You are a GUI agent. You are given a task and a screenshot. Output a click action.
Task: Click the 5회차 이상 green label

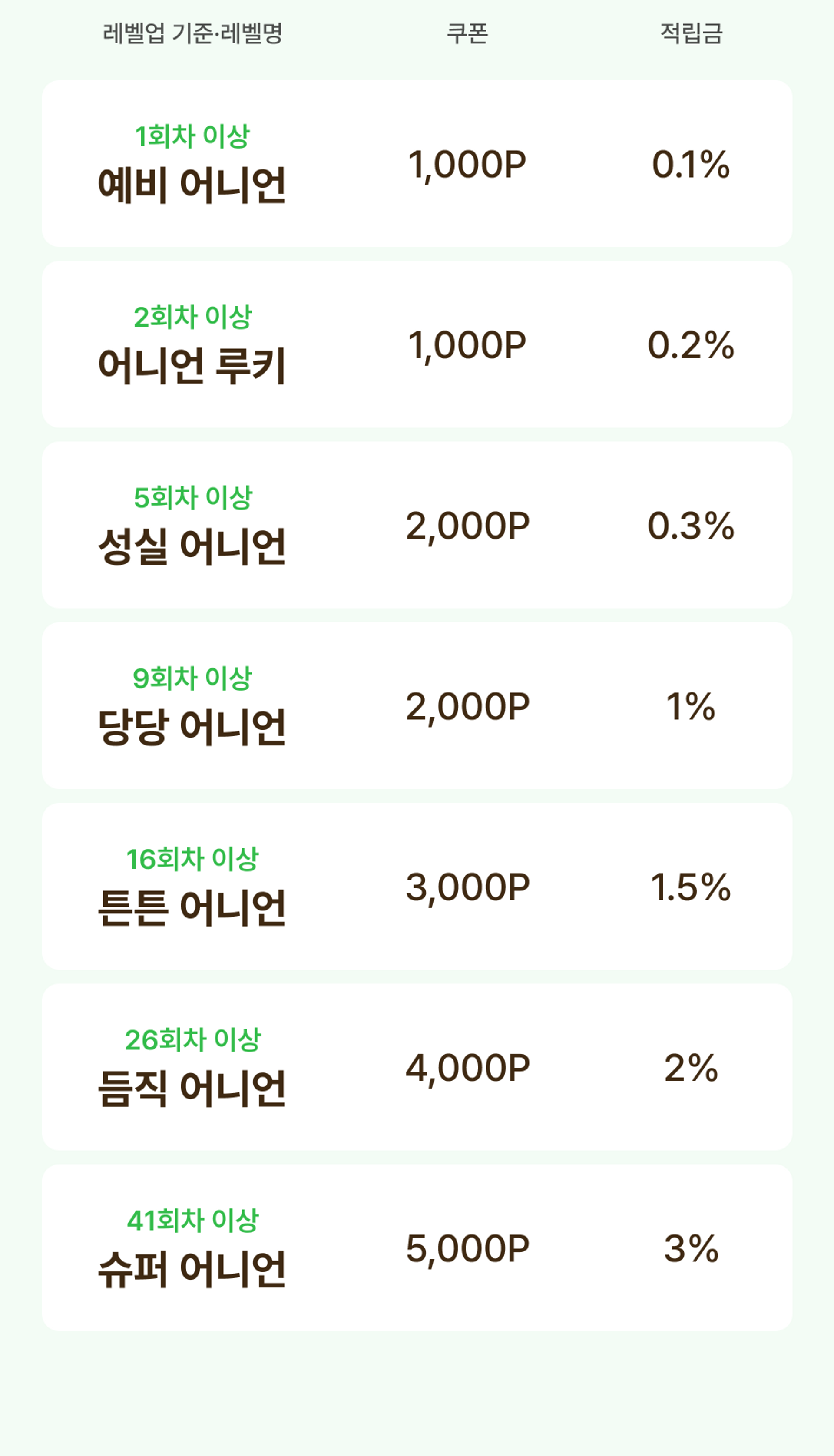point(192,497)
